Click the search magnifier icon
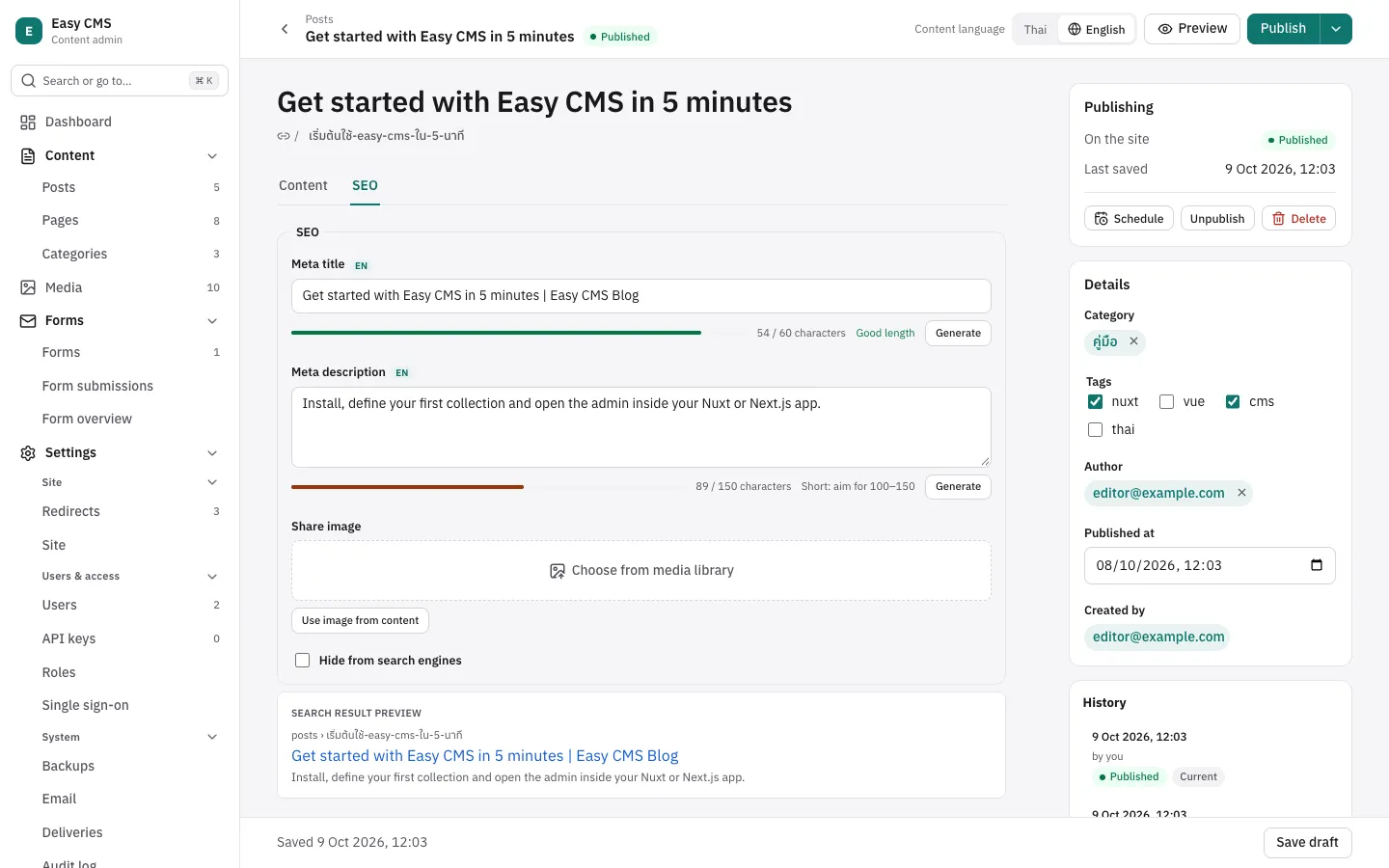The width and height of the screenshot is (1389, 868). [29, 81]
